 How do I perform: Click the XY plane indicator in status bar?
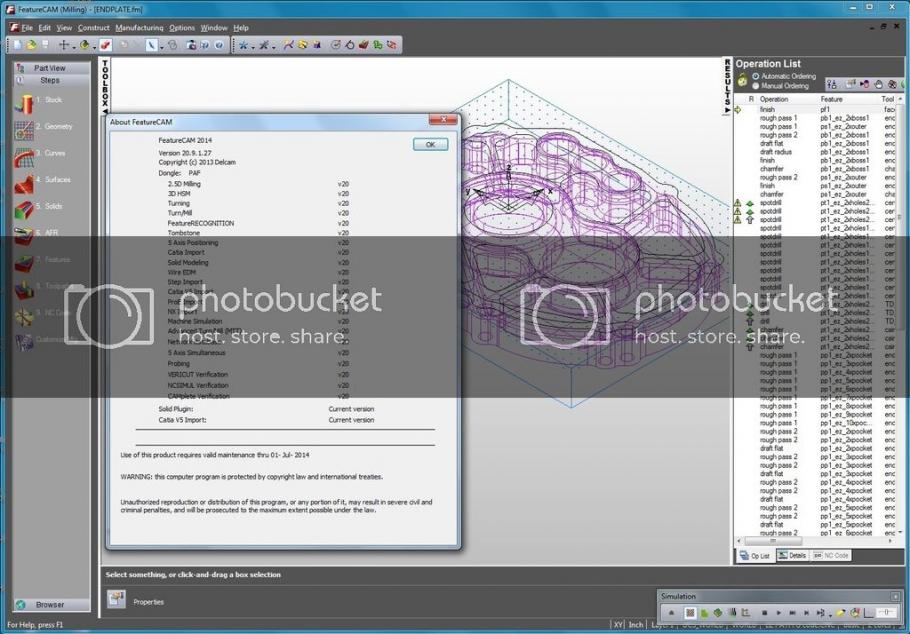[x=618, y=625]
